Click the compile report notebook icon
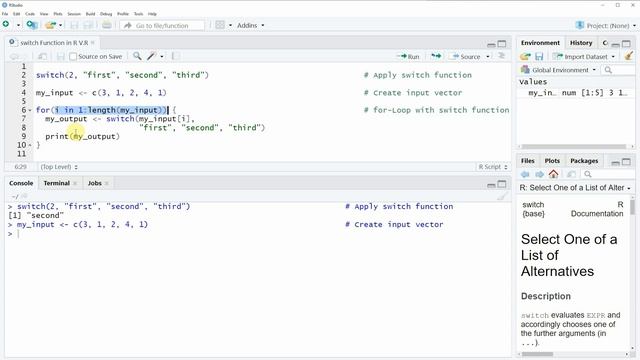 176,56
